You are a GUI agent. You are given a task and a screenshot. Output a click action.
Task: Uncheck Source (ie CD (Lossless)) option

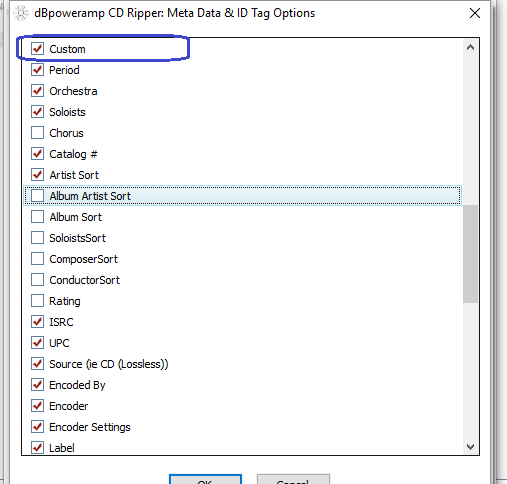[x=37, y=364]
